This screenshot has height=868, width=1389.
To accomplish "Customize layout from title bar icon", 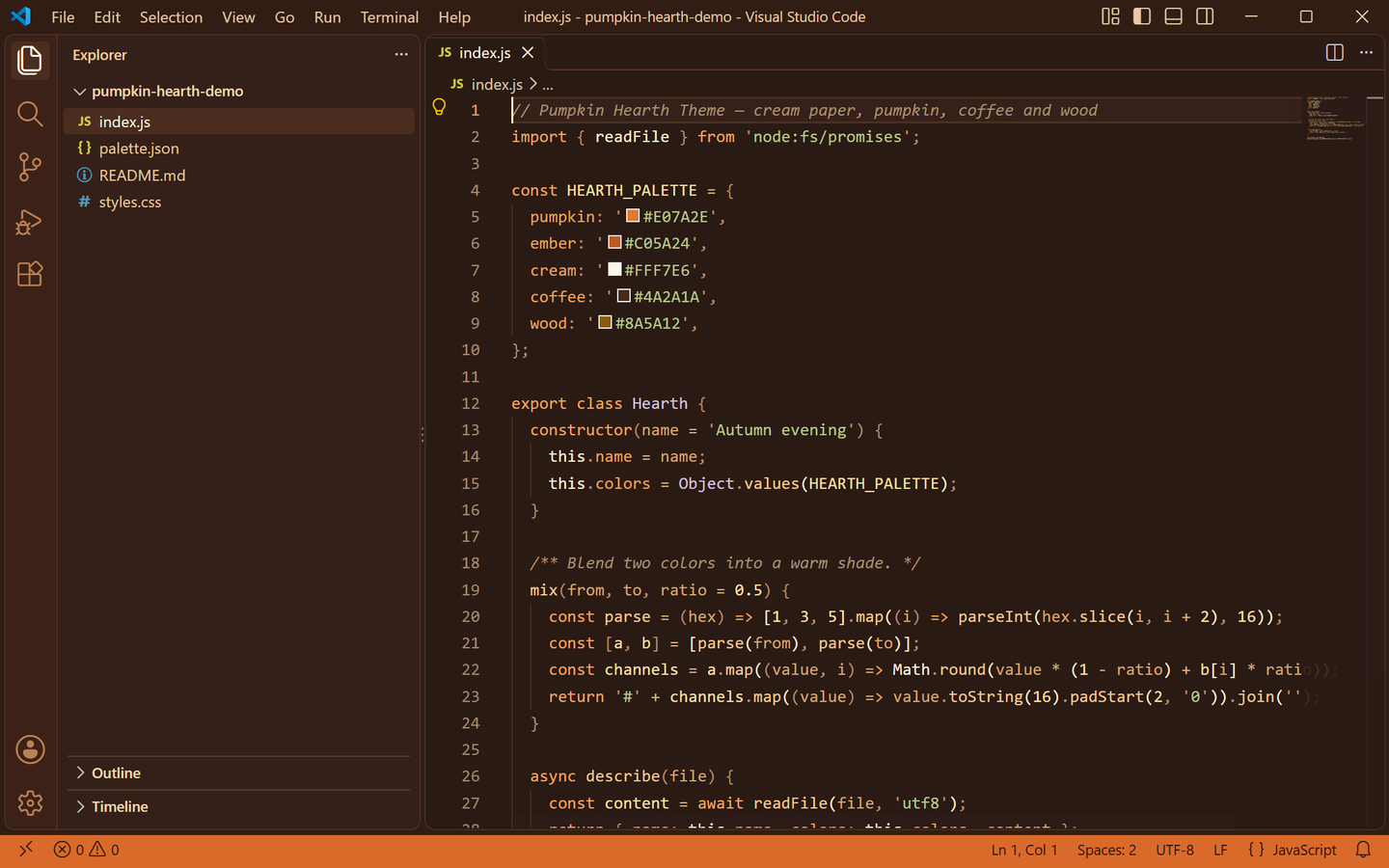I will [1111, 16].
